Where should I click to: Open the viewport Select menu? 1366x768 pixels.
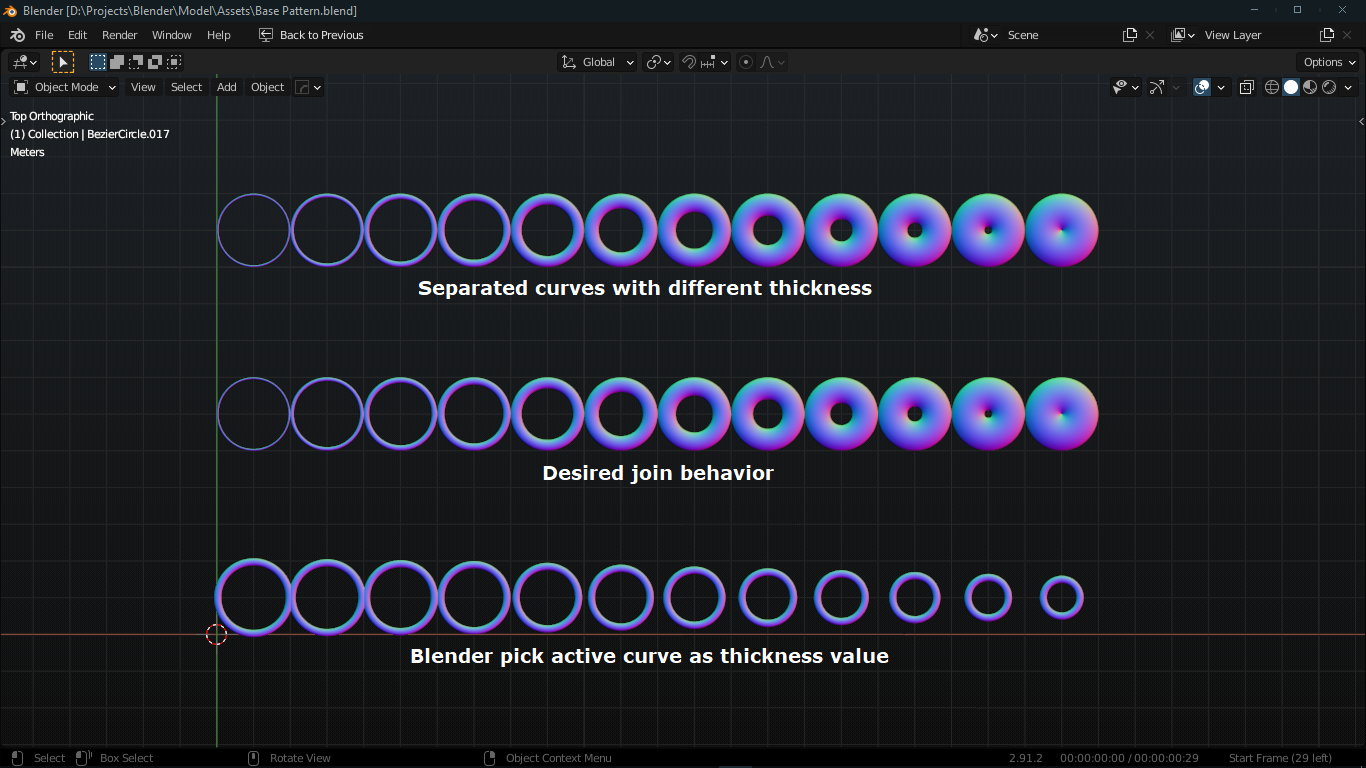click(186, 87)
